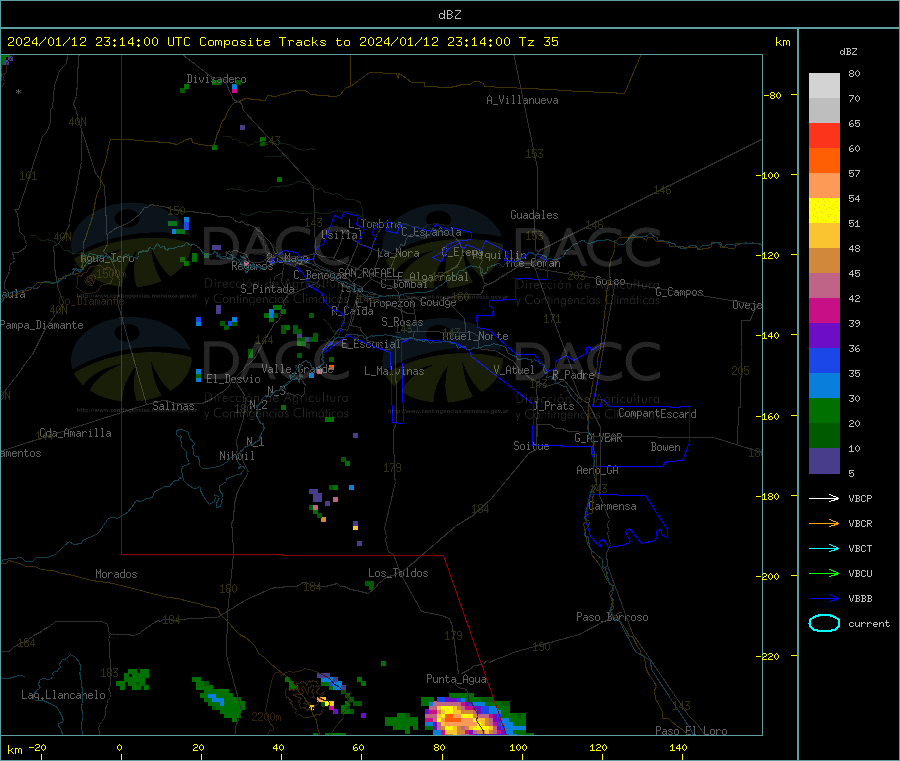The width and height of the screenshot is (900, 761).
Task: Click the 'Paso_El_Loro' map label
Action: pos(691,731)
